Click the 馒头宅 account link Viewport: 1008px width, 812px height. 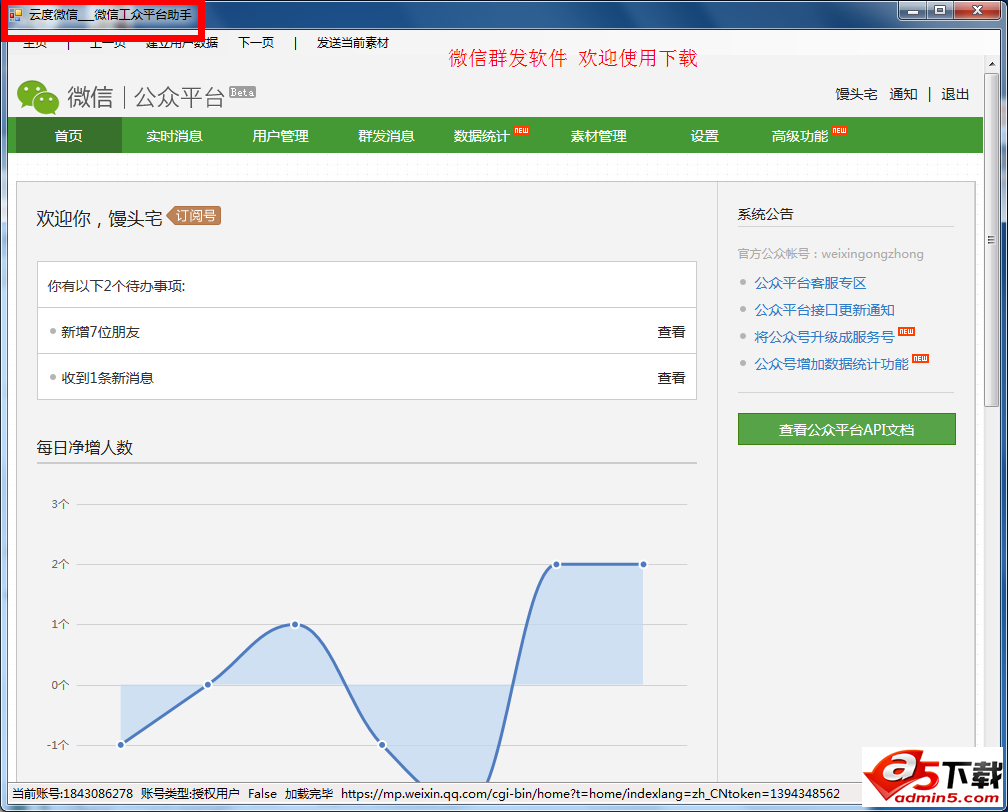pyautogui.click(x=856, y=94)
